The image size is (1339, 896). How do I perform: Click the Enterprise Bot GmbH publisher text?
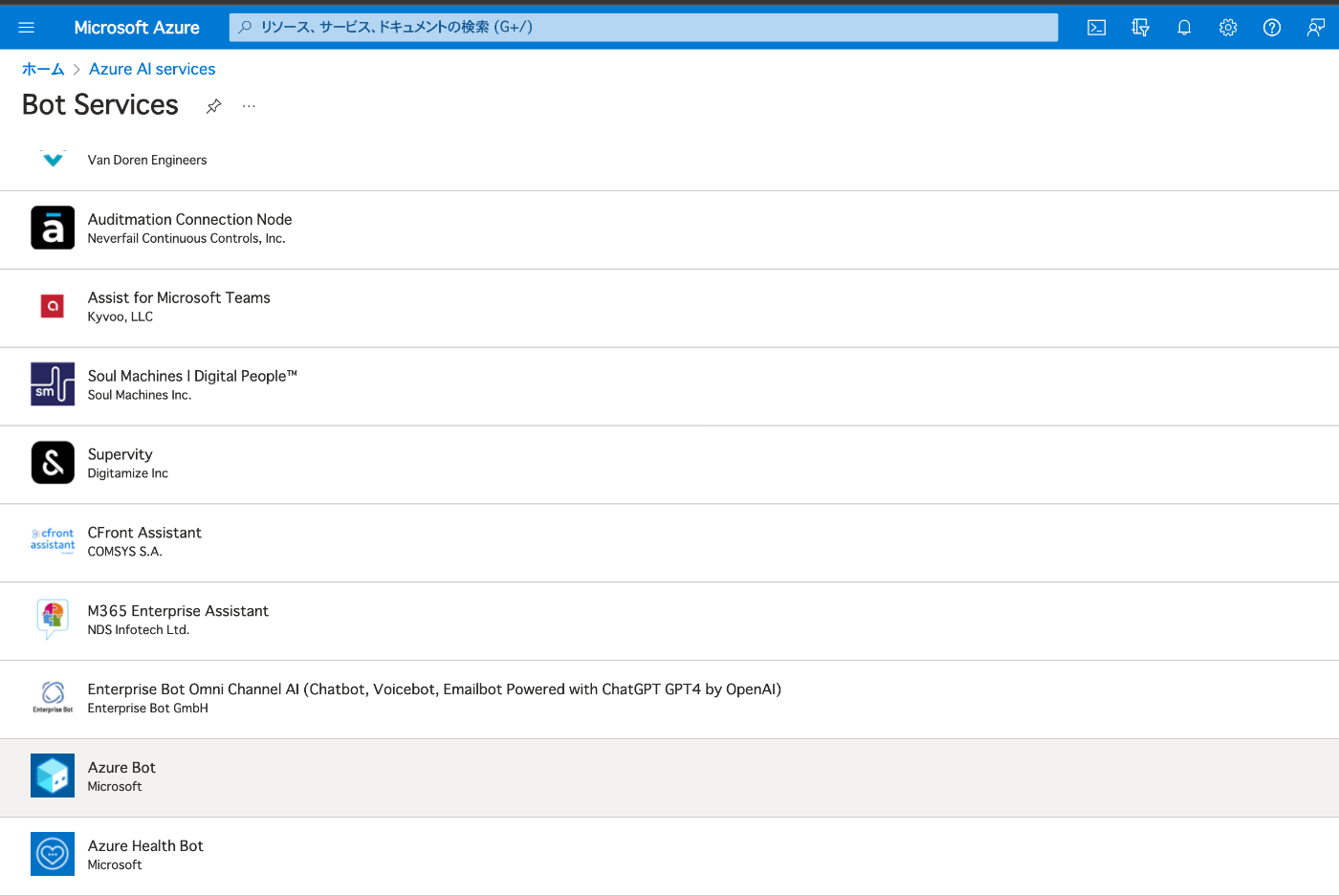(x=148, y=709)
